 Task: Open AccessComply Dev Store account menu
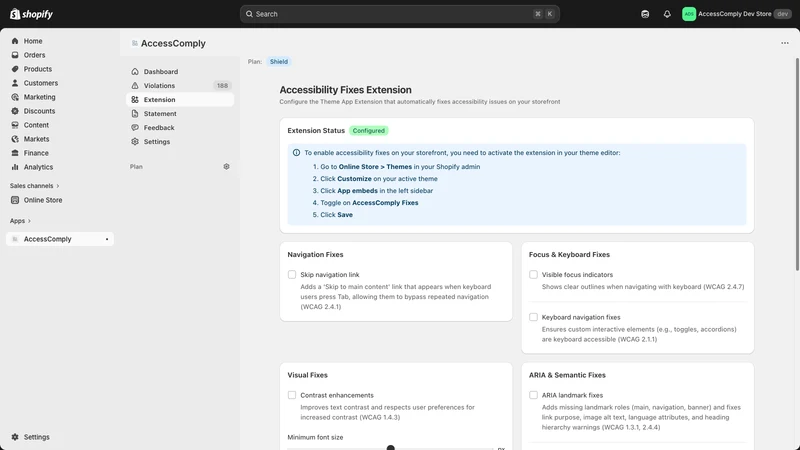pyautogui.click(x=737, y=14)
